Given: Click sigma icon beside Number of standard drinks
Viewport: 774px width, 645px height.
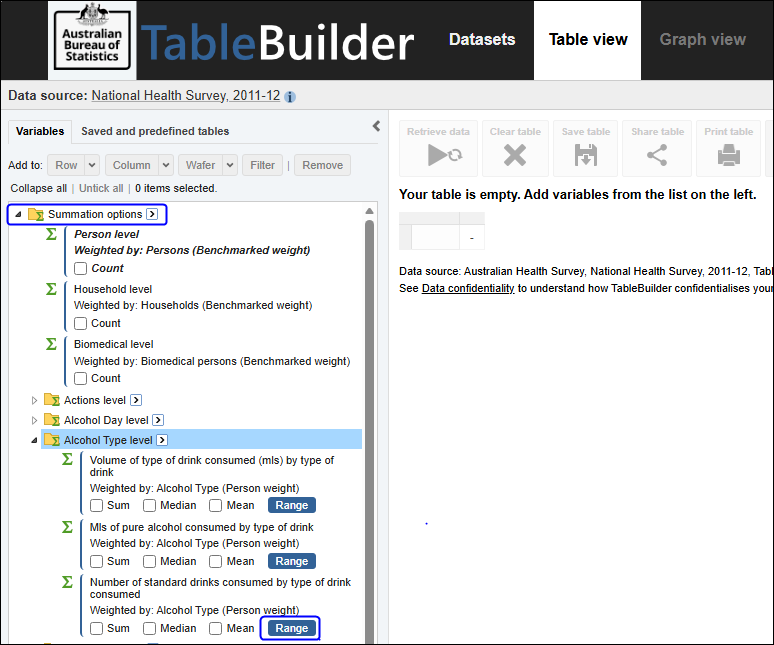Looking at the screenshot, I should (x=67, y=582).
